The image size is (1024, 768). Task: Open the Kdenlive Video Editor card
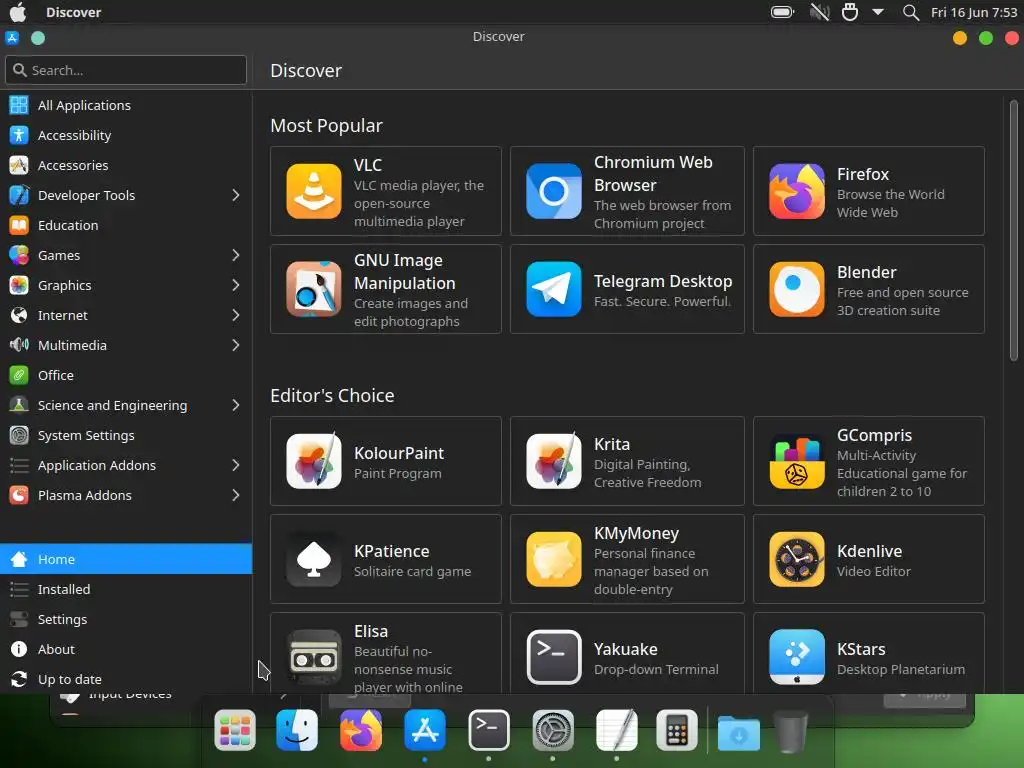click(x=869, y=559)
